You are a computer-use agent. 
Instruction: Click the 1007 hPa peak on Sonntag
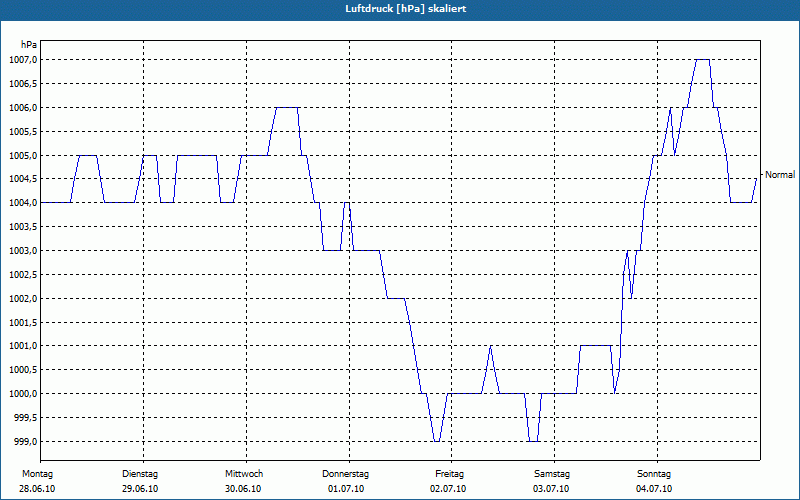703,60
